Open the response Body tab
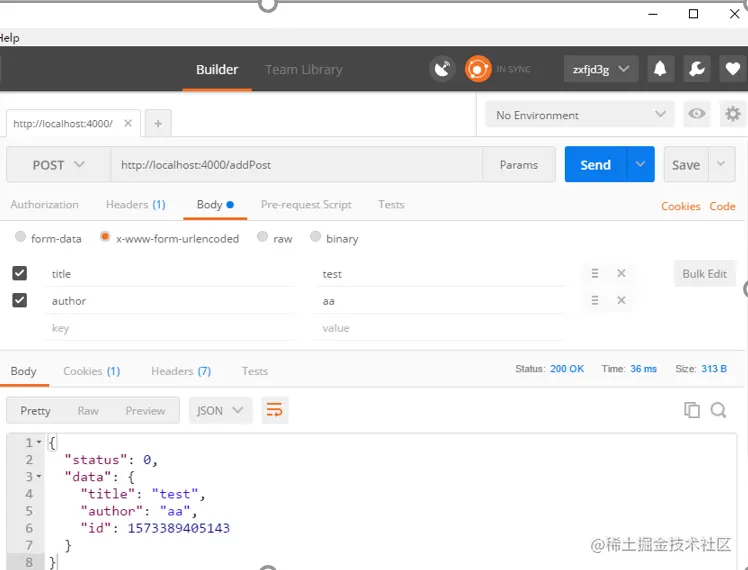 point(23,371)
